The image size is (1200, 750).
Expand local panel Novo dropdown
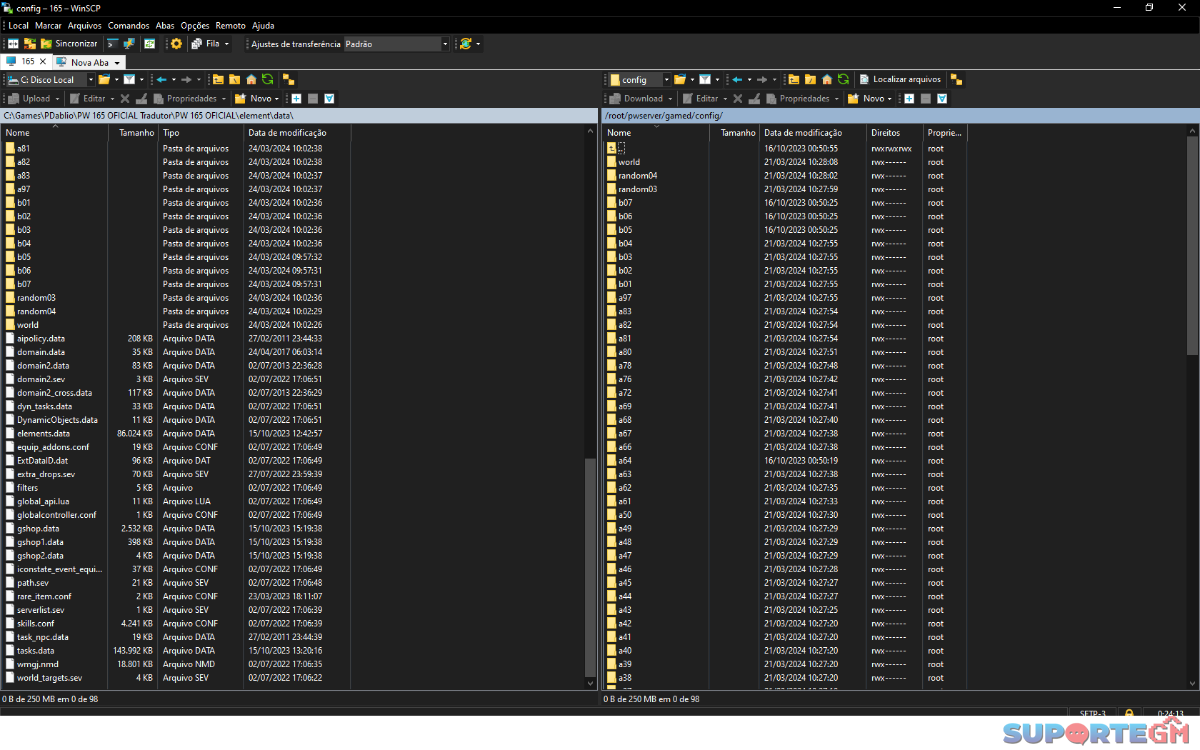click(x=277, y=99)
